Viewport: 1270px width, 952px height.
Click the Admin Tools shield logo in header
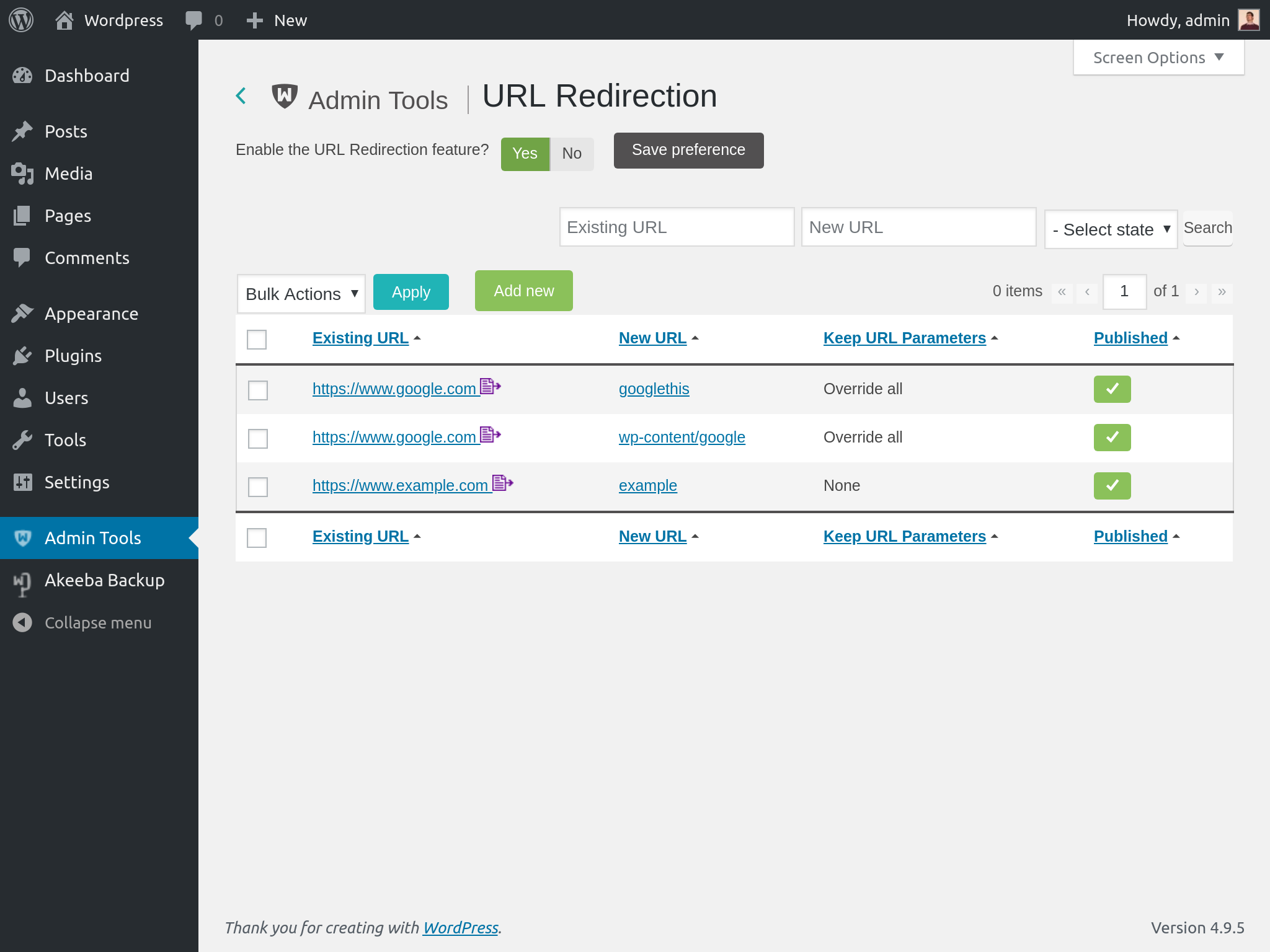tap(285, 96)
